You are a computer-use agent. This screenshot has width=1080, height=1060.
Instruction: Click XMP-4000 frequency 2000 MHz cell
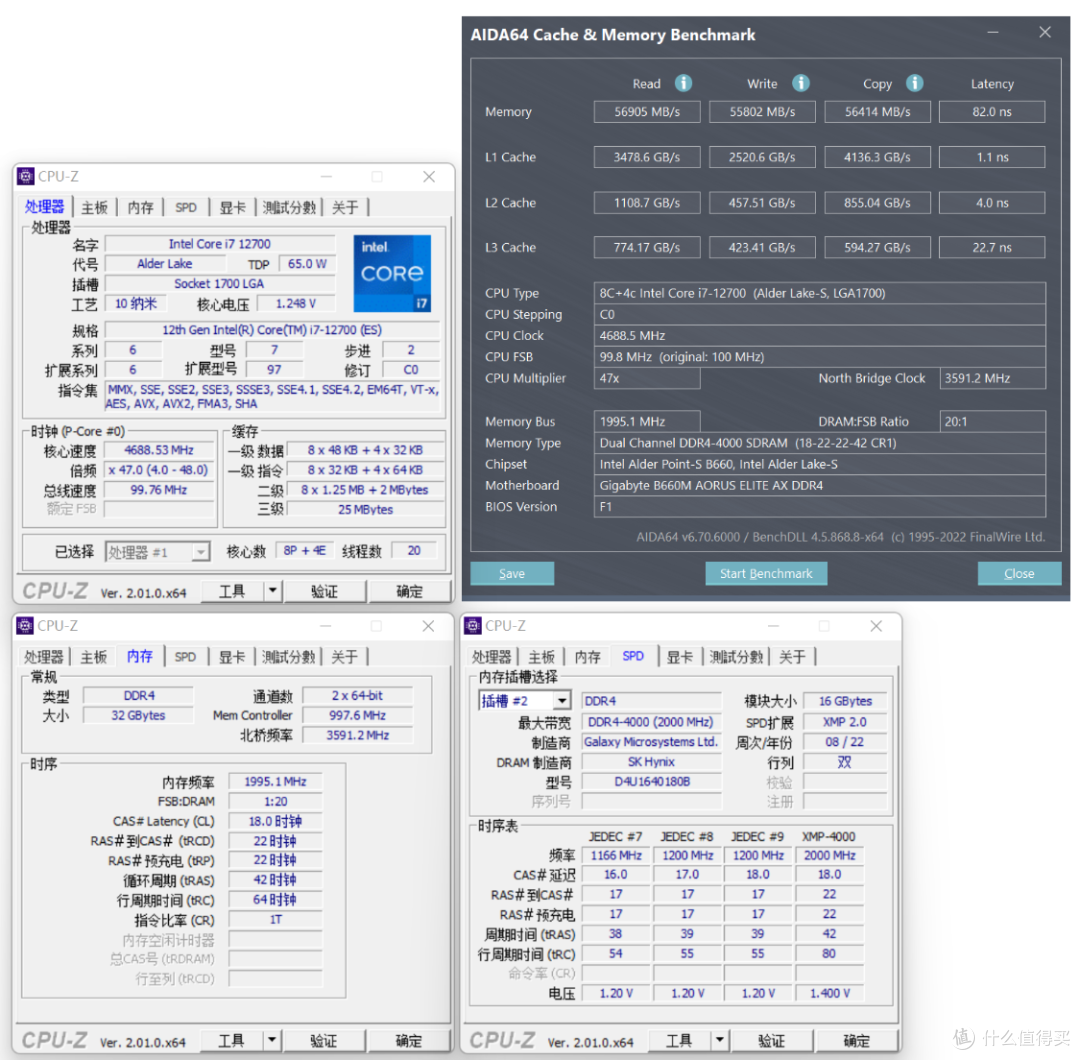[x=829, y=855]
